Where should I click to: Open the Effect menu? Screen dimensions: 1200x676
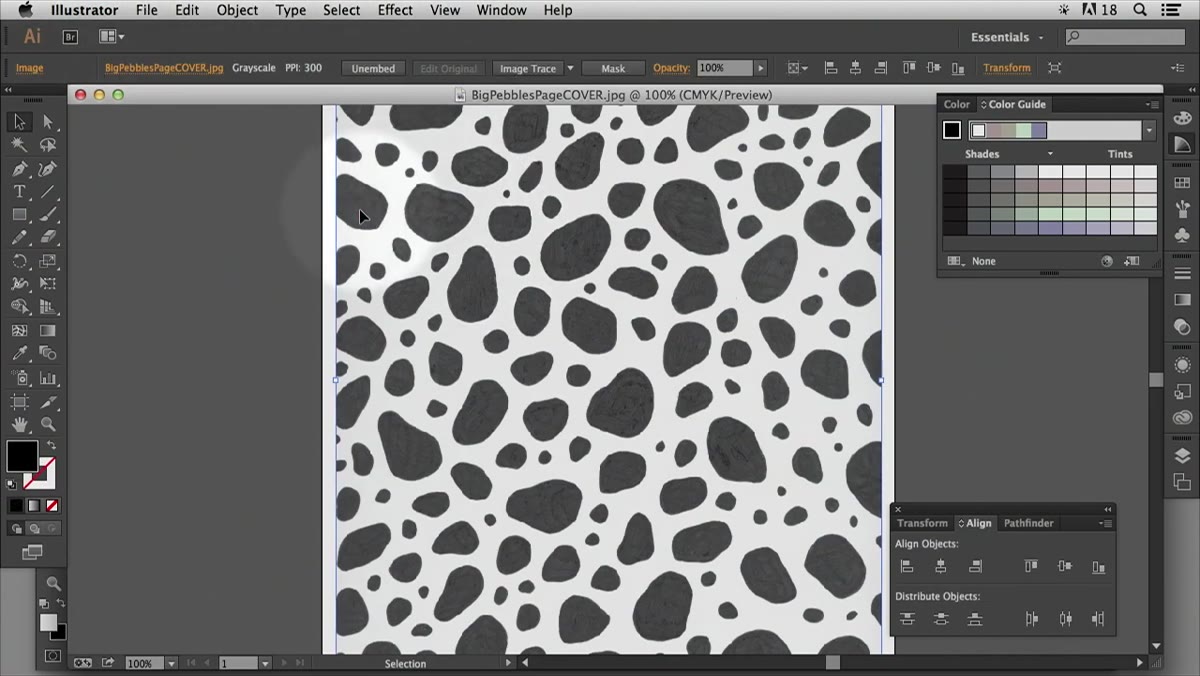point(395,10)
